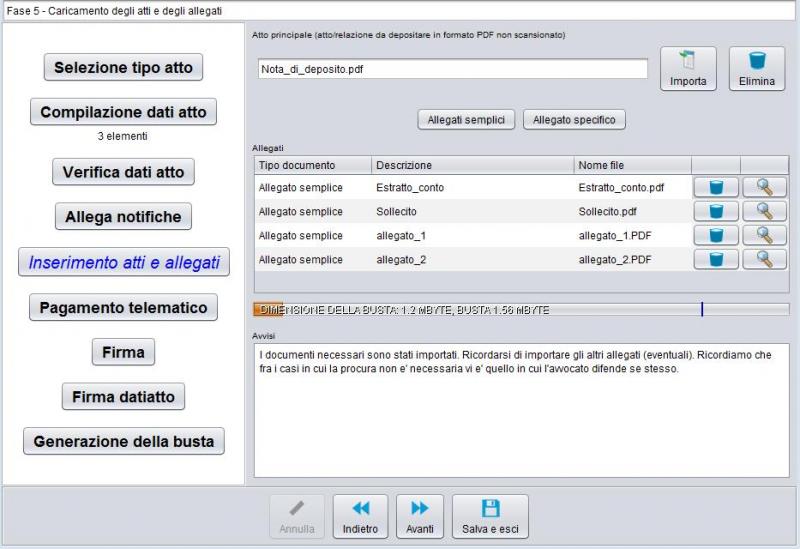Delete the allegato_2 attachment row
The width and height of the screenshot is (800, 549).
(x=716, y=259)
